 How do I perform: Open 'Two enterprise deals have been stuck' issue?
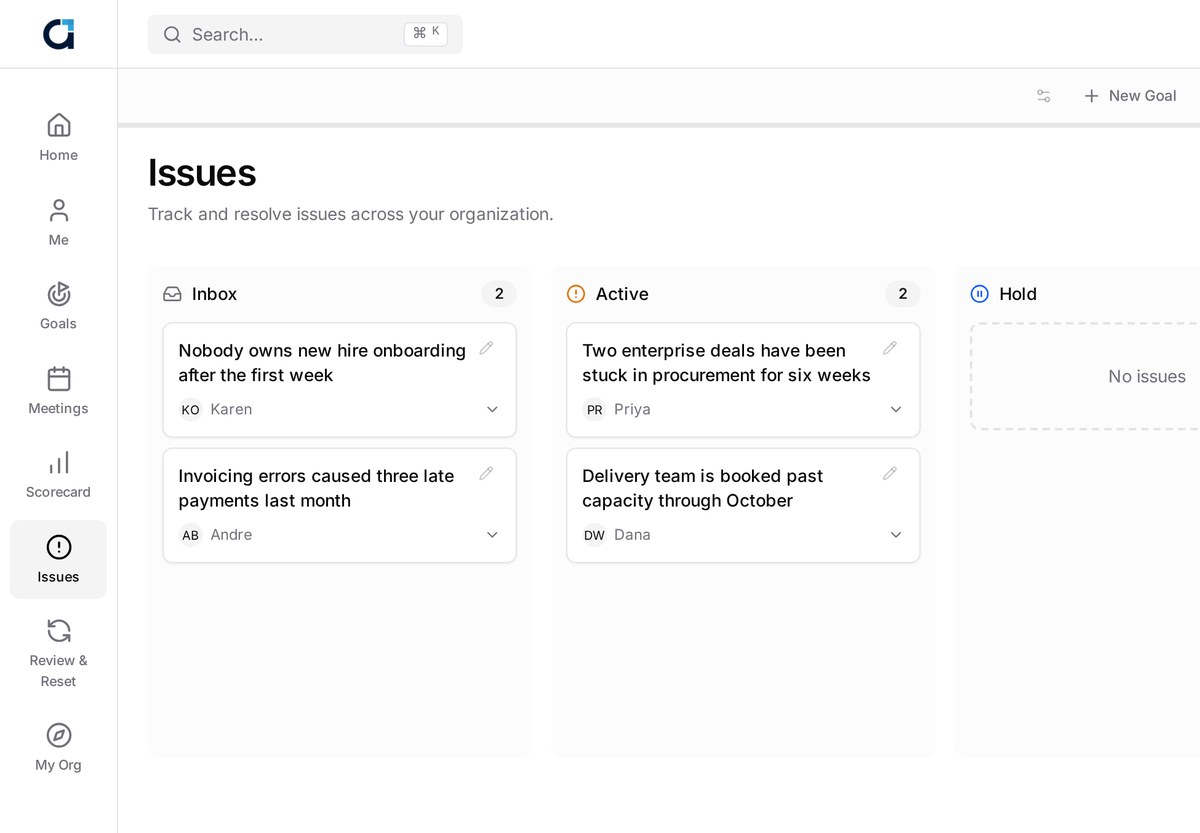pos(726,363)
